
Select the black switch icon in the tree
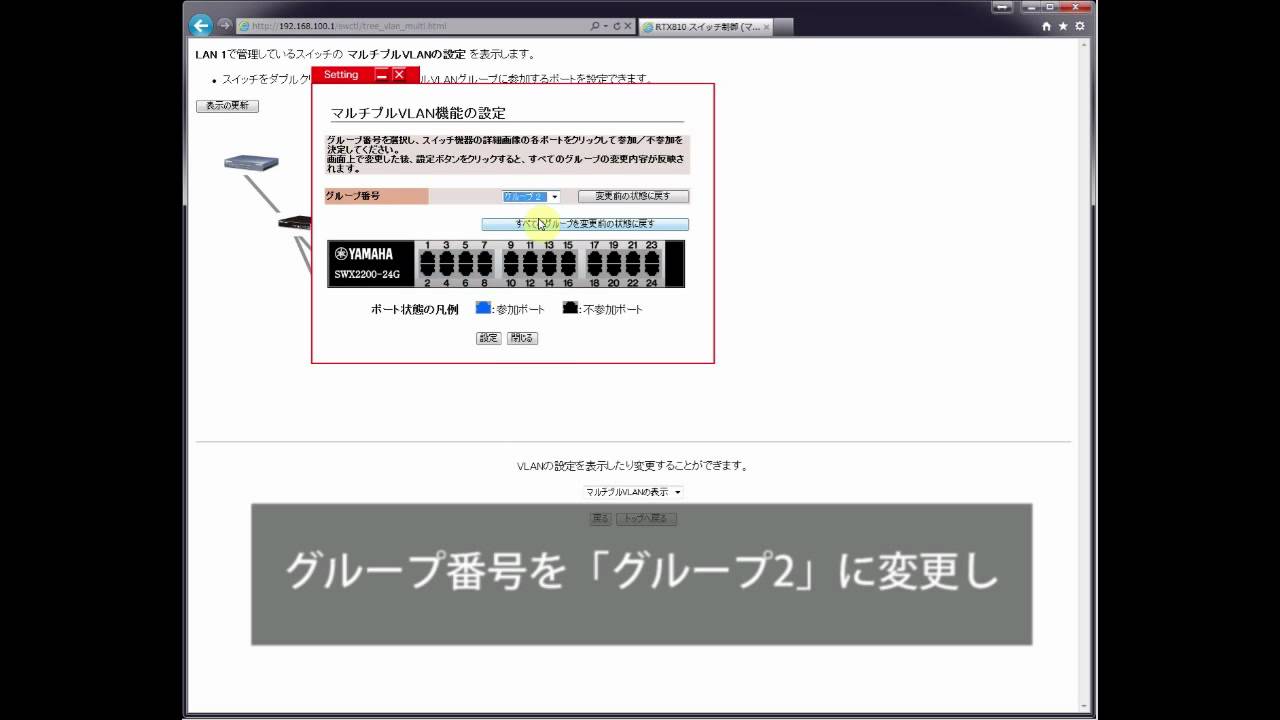pyautogui.click(x=294, y=222)
